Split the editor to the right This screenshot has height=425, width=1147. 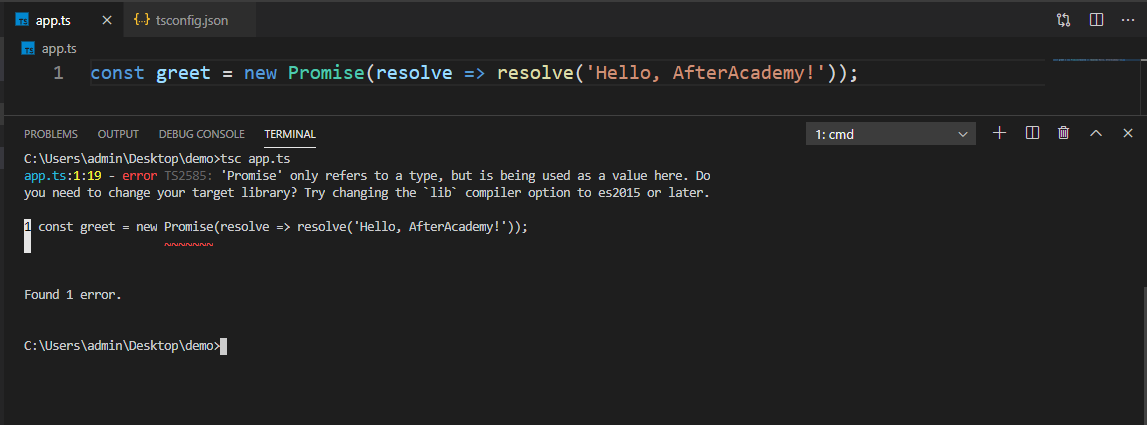tap(1096, 20)
